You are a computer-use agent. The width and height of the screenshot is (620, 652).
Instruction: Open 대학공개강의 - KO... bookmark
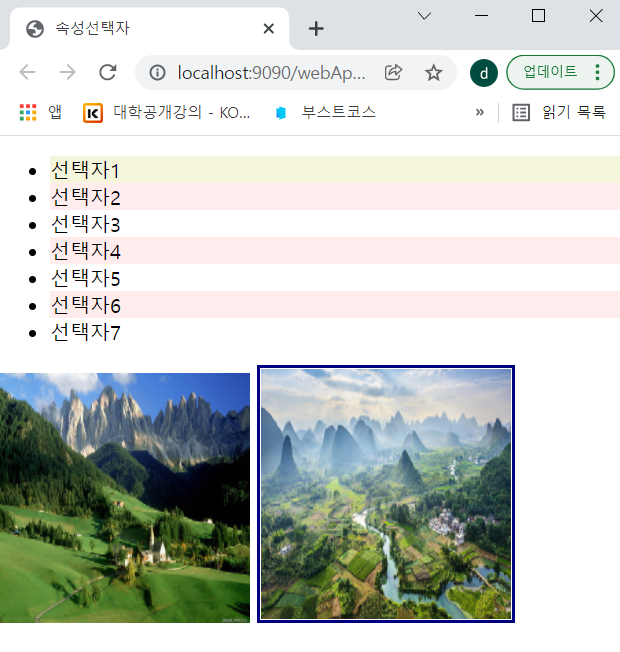pos(167,113)
